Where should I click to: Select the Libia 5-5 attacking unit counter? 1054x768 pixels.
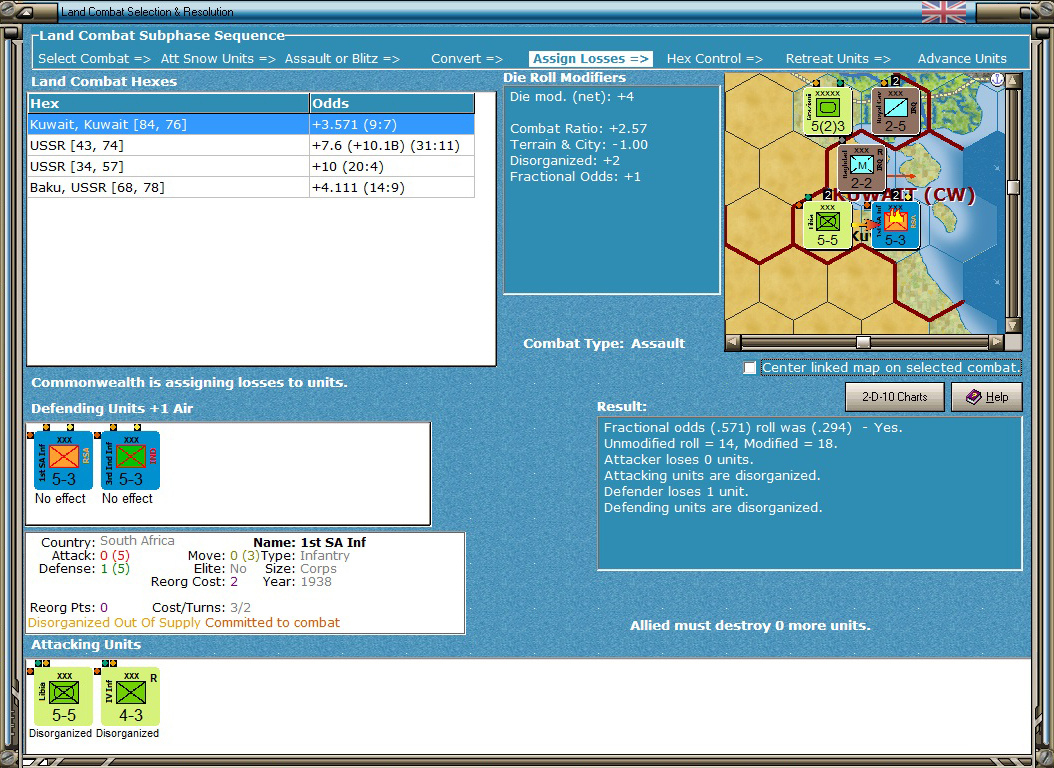(x=64, y=696)
